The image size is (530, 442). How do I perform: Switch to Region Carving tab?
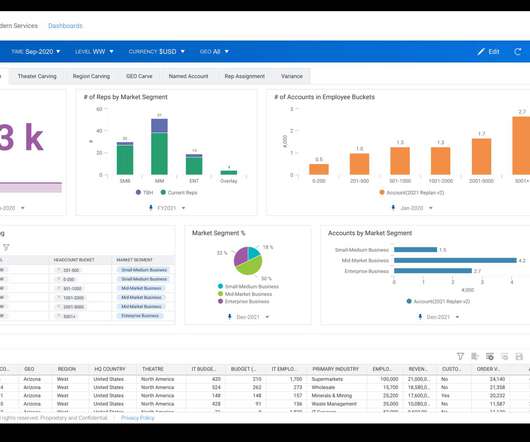[91, 76]
